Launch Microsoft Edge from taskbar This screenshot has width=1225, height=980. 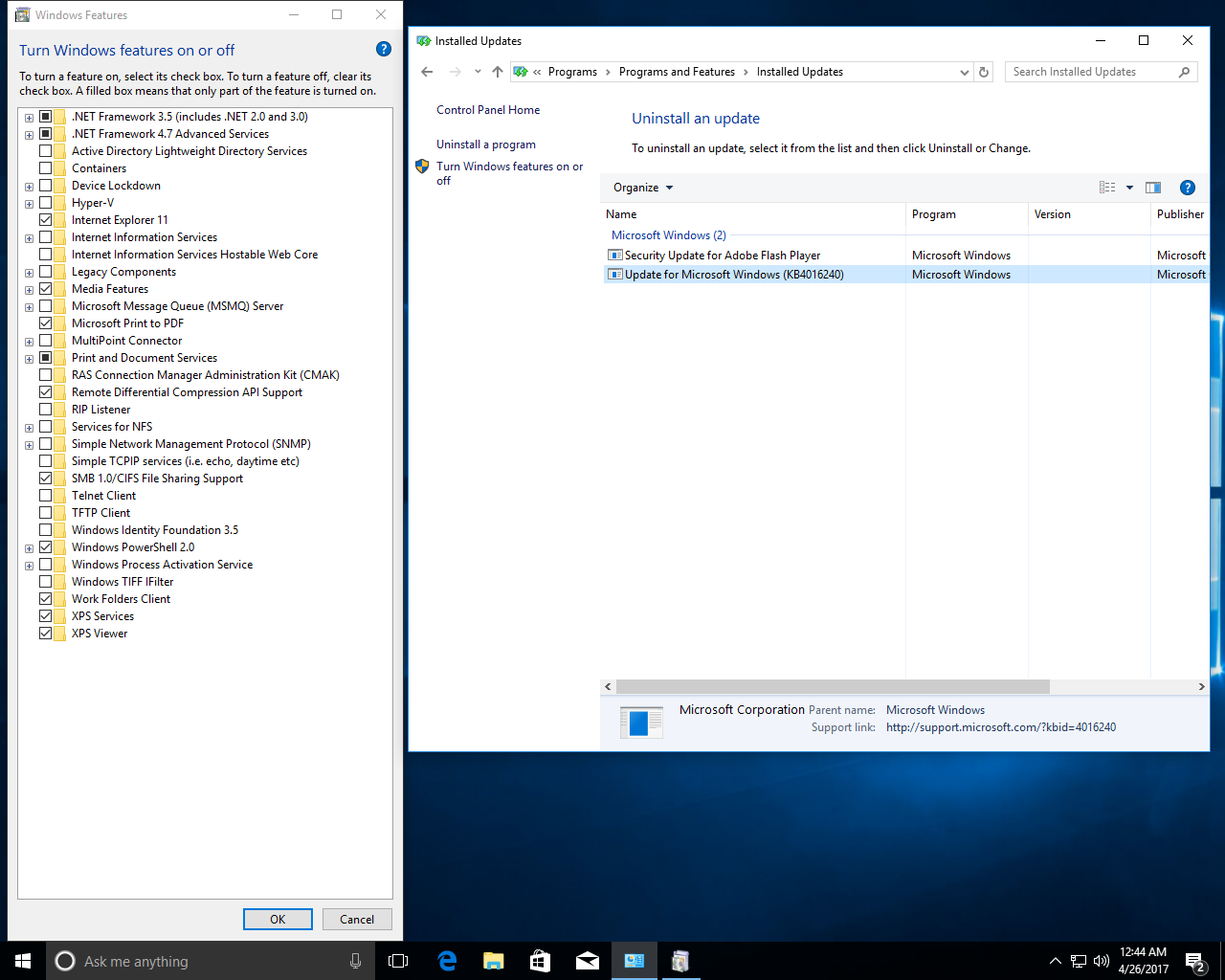[x=447, y=961]
